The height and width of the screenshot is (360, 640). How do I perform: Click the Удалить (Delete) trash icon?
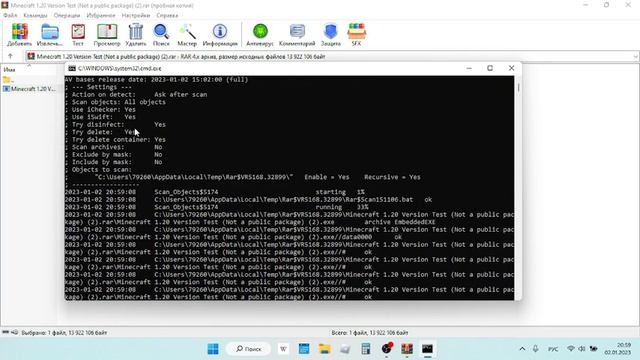pyautogui.click(x=136, y=34)
